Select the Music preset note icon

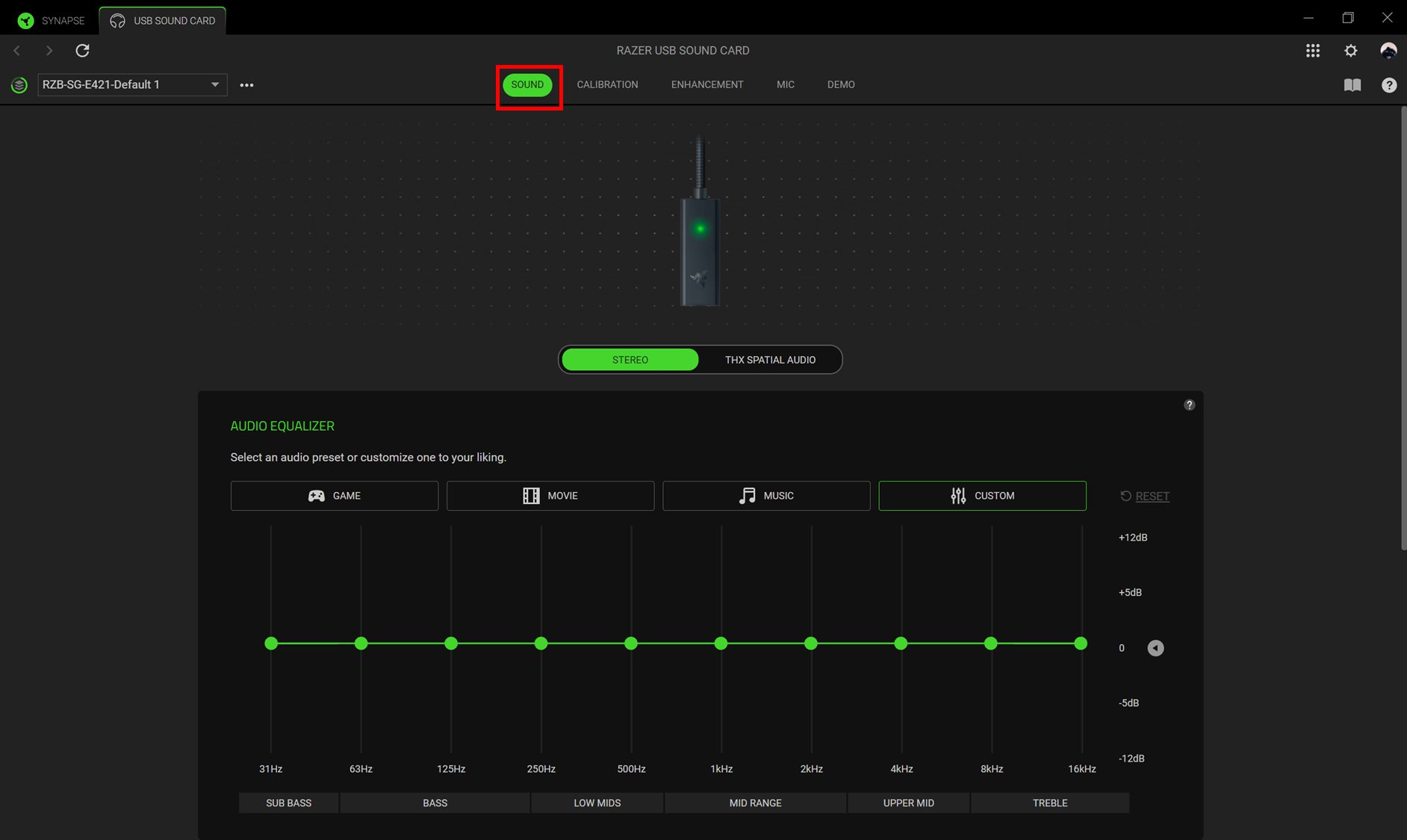(x=748, y=495)
